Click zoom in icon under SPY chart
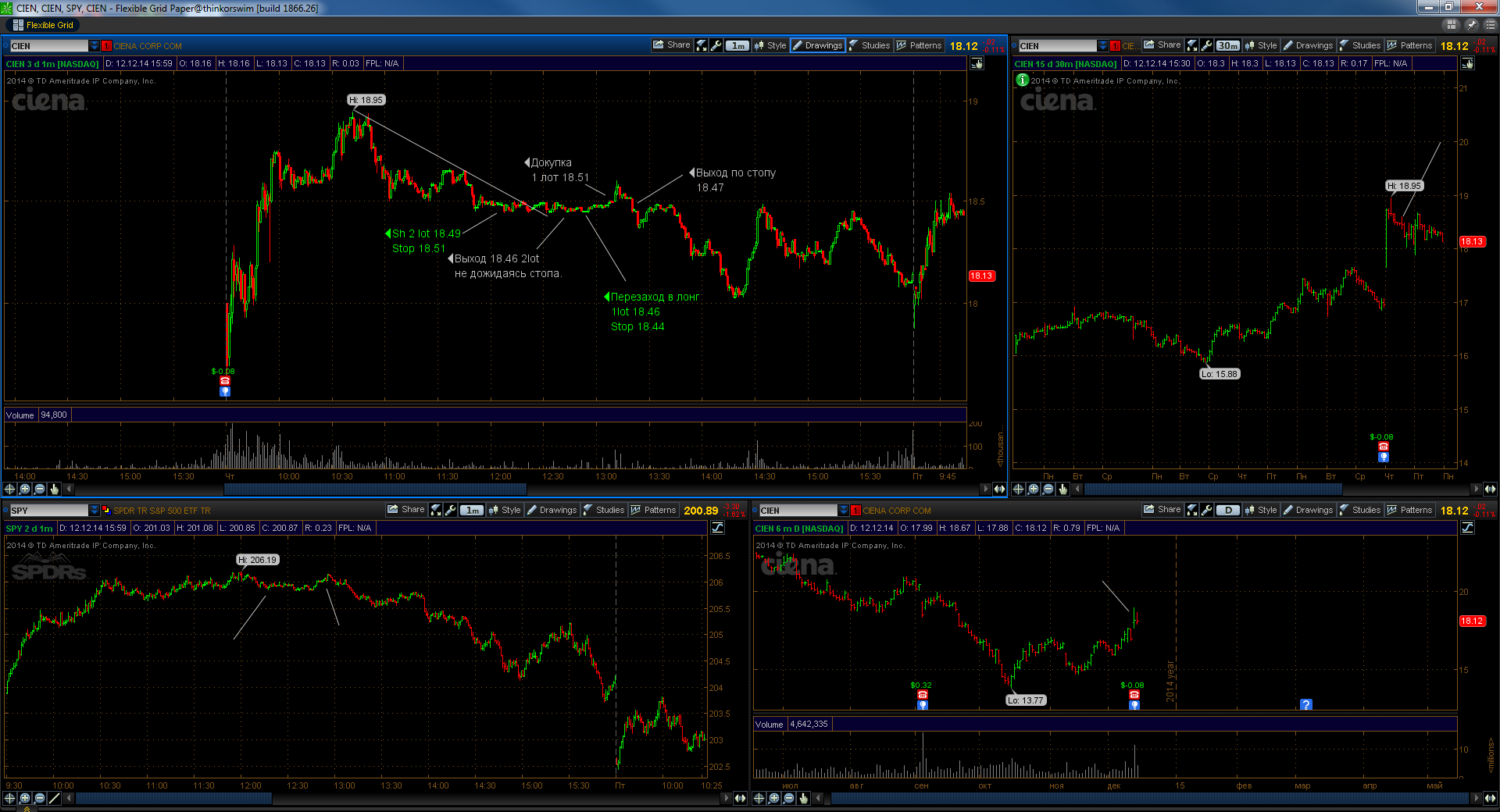Image resolution: width=1500 pixels, height=812 pixels. (x=25, y=798)
